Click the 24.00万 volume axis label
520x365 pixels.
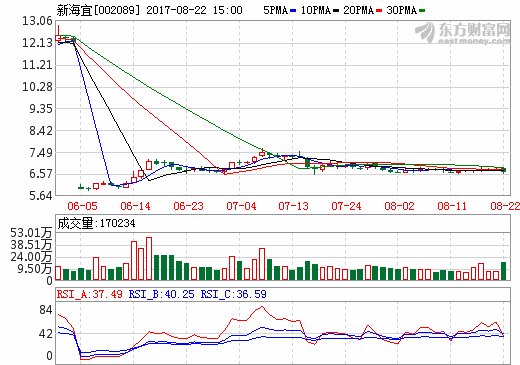31,257
